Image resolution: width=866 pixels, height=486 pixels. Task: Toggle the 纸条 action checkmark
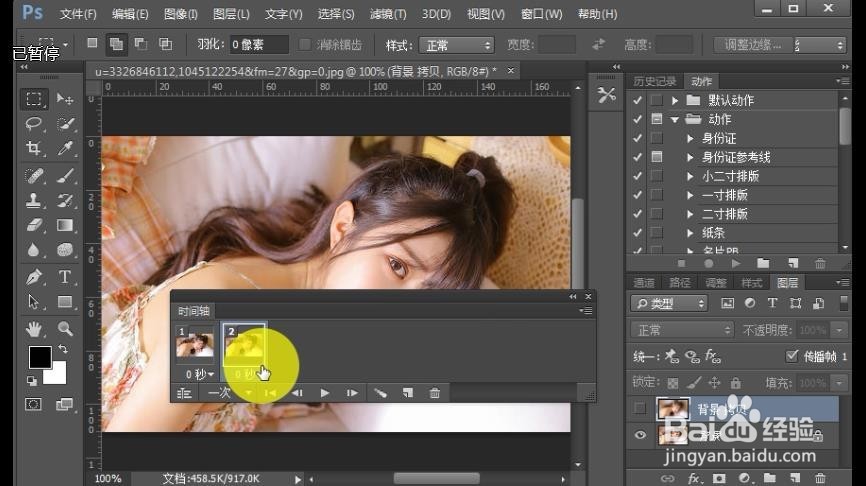[x=637, y=233]
